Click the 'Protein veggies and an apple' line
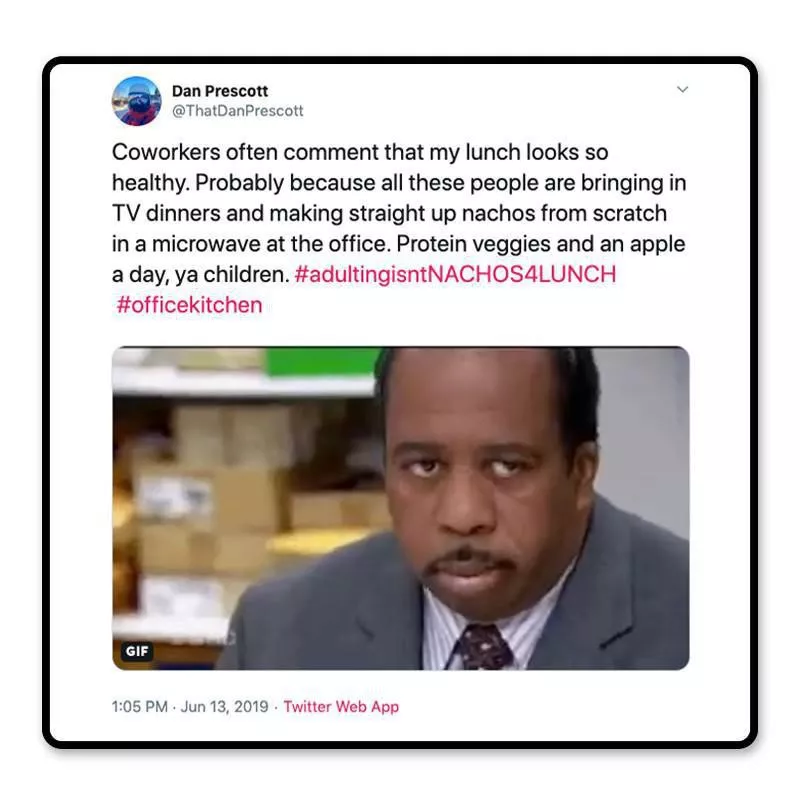Viewport: 800px width, 800px height. point(541,244)
